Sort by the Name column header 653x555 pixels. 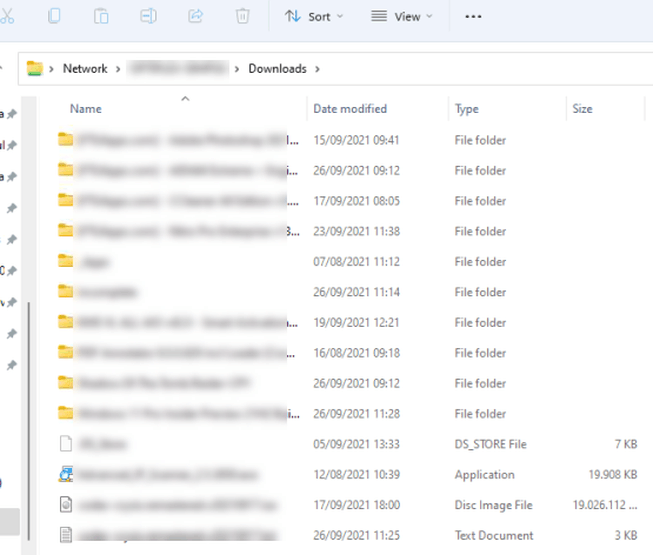coord(86,109)
